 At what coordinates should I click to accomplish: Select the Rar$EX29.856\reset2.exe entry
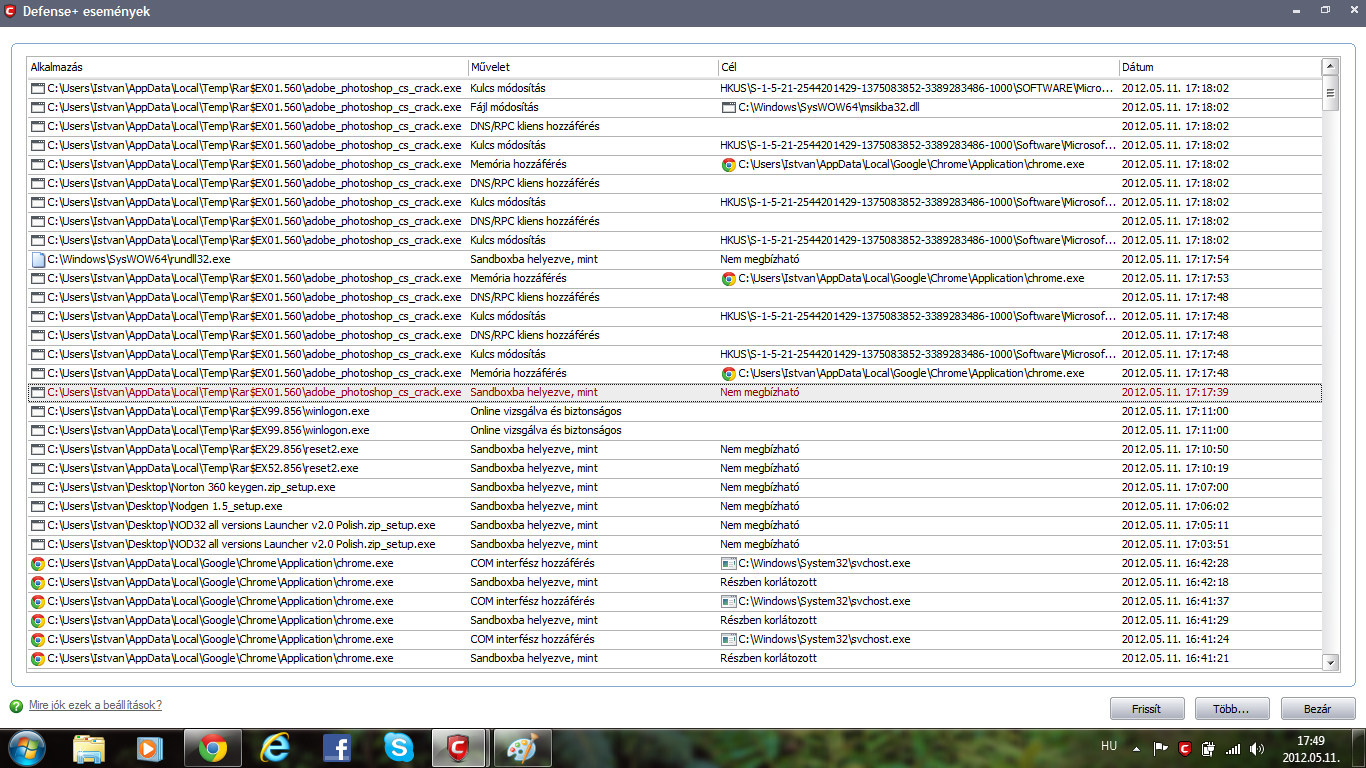pyautogui.click(x=203, y=449)
